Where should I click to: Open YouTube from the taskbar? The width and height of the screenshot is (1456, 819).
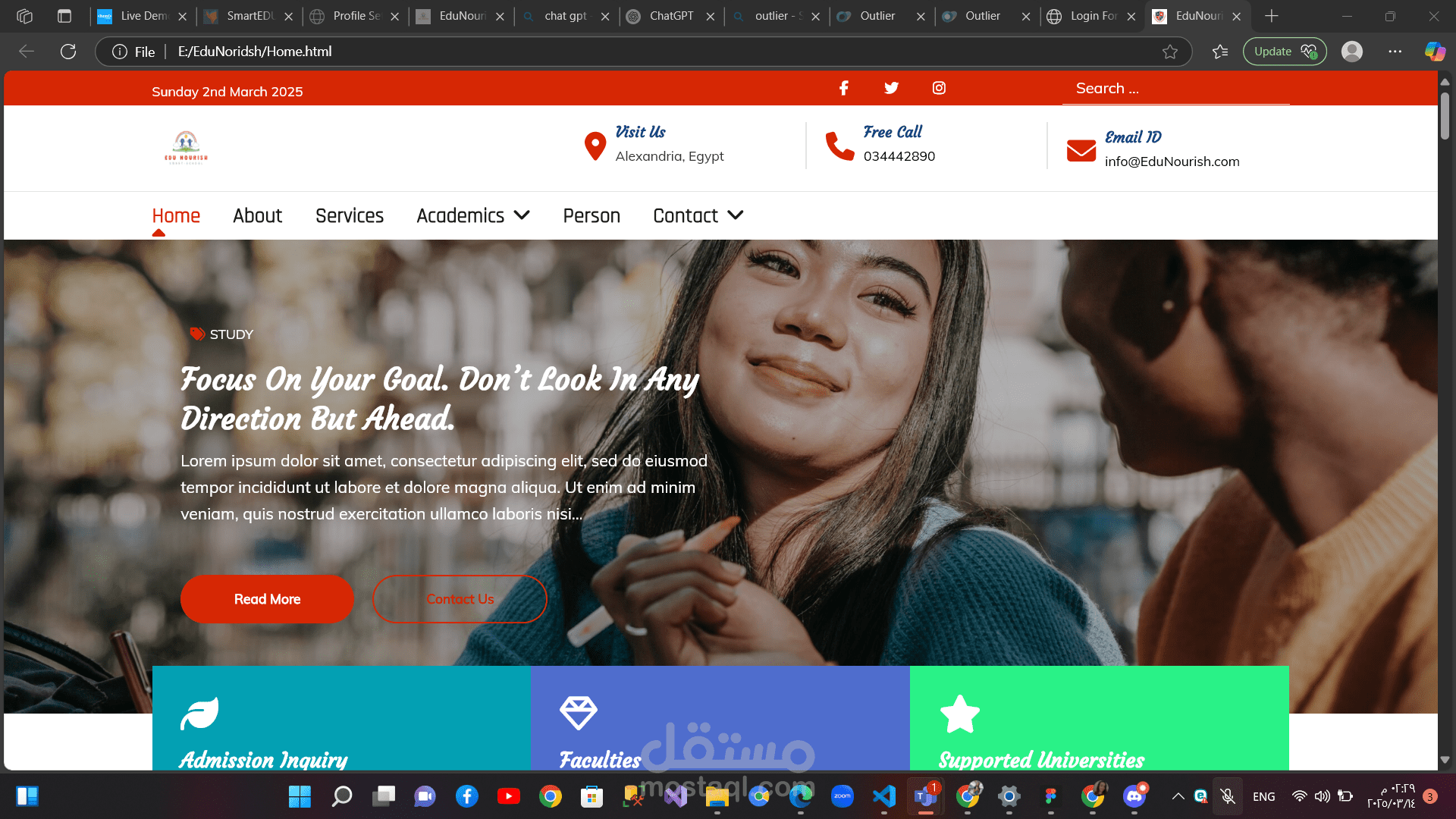509,796
